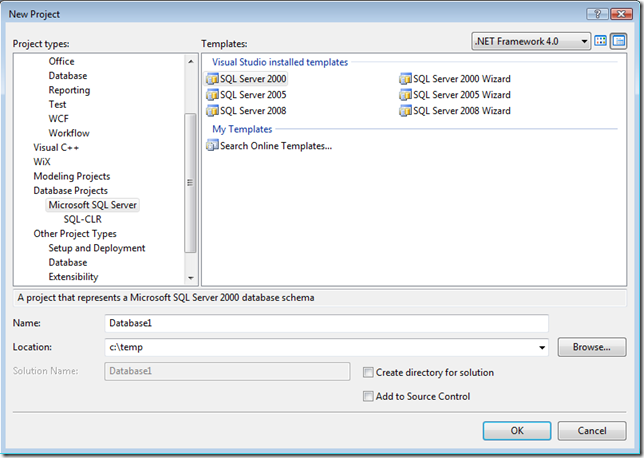Image resolution: width=644 pixels, height=458 pixels.
Task: Select Extensibility project type
Action: (x=74, y=277)
